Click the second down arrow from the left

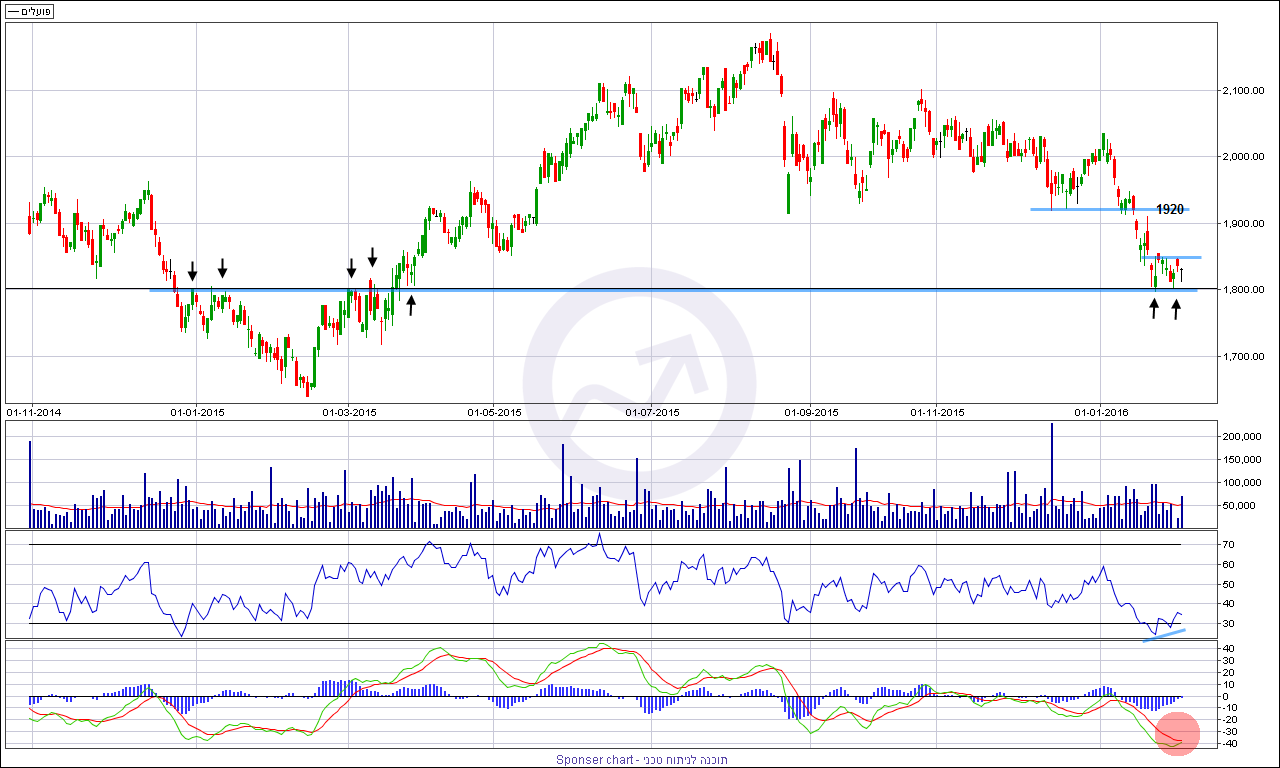[x=223, y=267]
